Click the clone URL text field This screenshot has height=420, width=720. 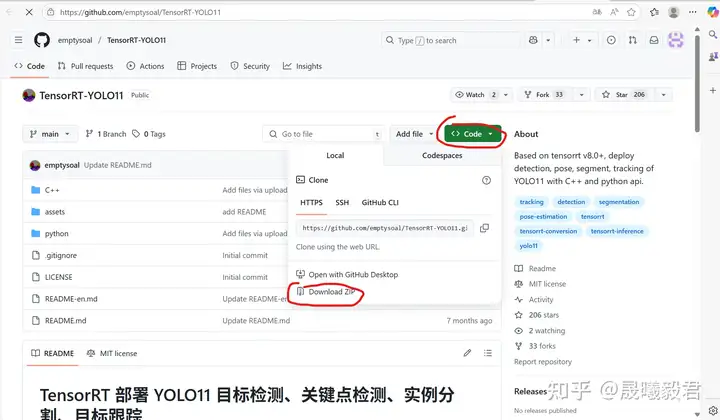pos(385,228)
